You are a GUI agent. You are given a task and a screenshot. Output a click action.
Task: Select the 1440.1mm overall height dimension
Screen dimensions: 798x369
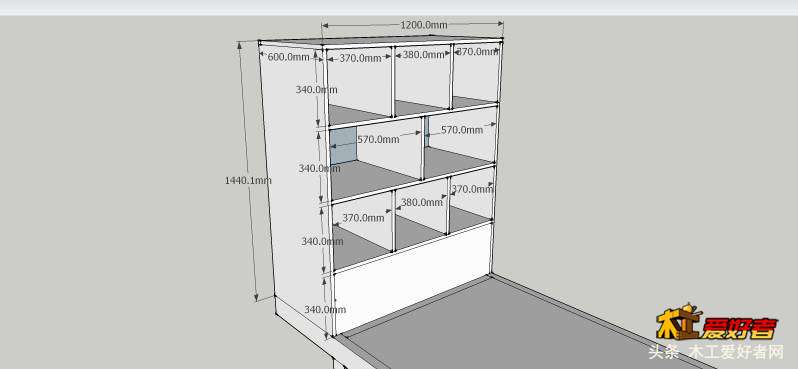coord(248,180)
